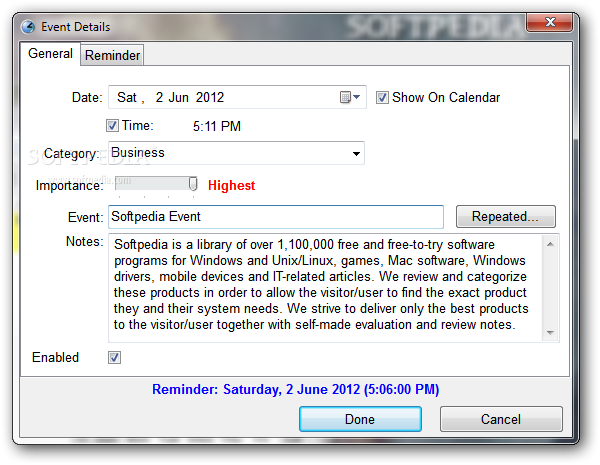
Task: Close the Event Details dialog
Action: point(549,22)
